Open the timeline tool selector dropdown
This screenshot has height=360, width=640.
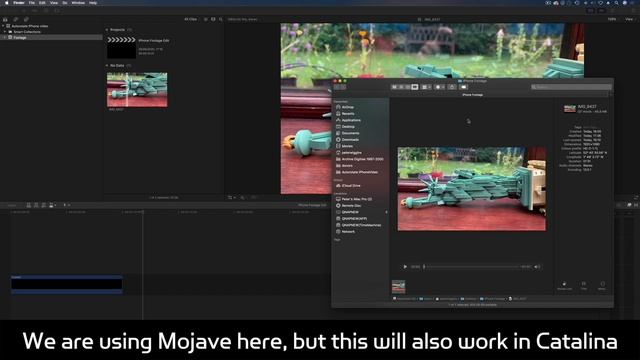[x=66, y=205]
